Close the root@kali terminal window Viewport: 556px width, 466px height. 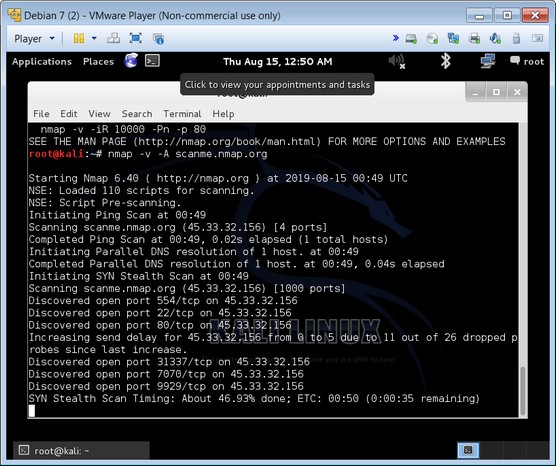517,92
